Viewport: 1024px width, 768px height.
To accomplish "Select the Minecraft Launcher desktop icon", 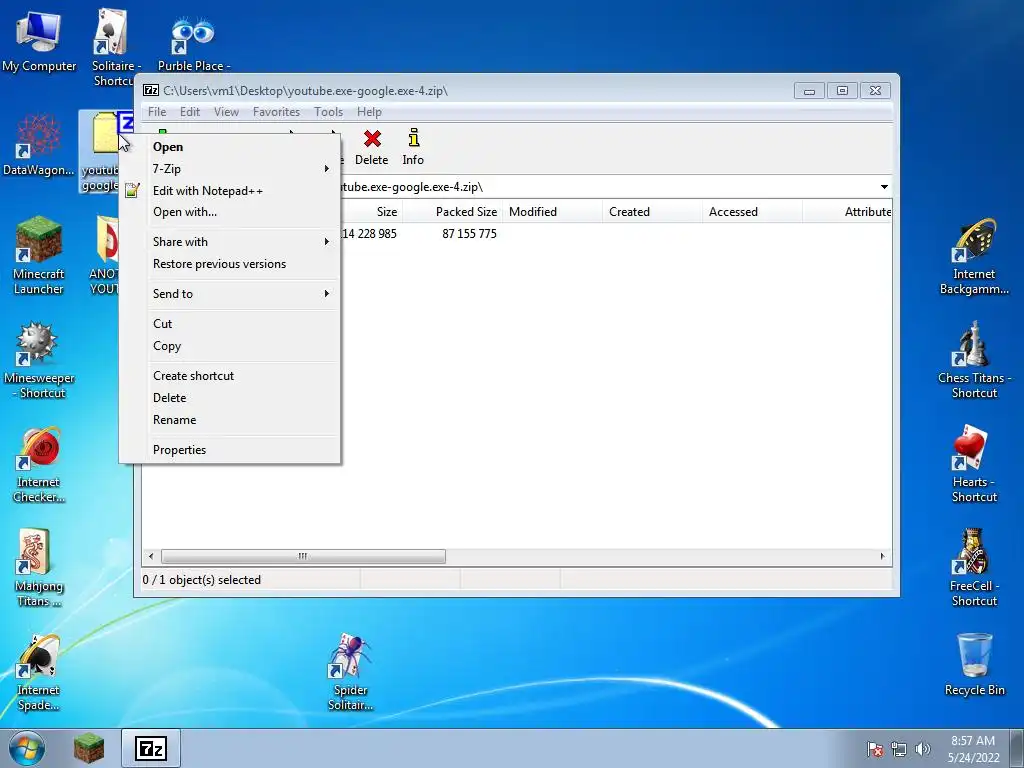I will pyautogui.click(x=39, y=255).
